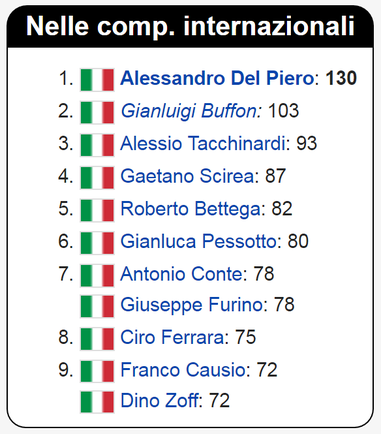381x434 pixels.
Task: Click Italian flag beside Buffon
Action: (97, 113)
